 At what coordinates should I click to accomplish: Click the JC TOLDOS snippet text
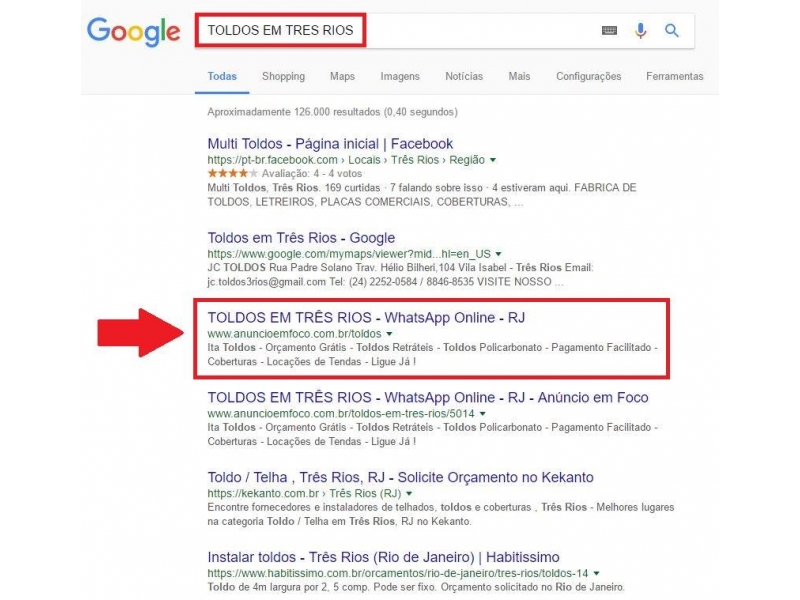tap(400, 274)
